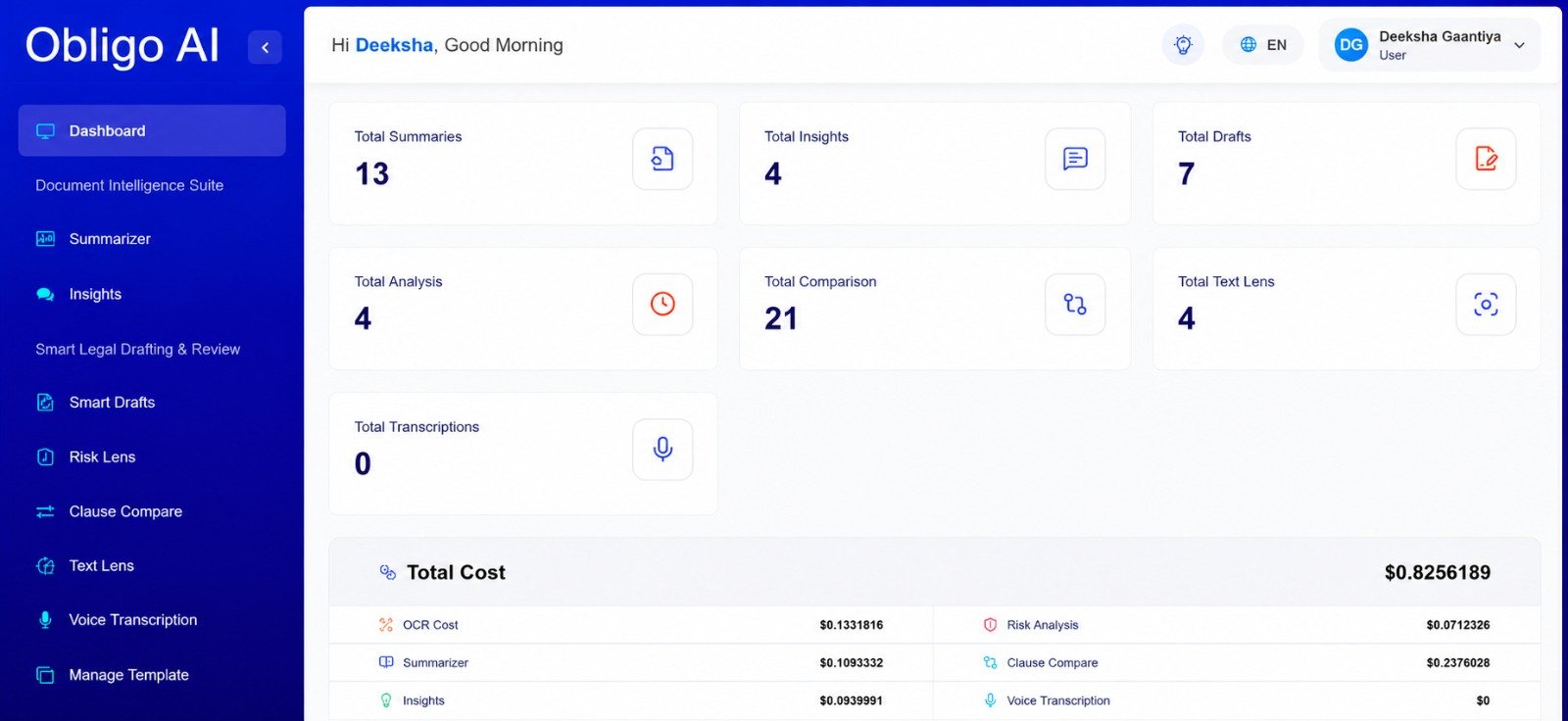
Task: Click the Voice Transcription cost $0
Action: coord(1483,701)
